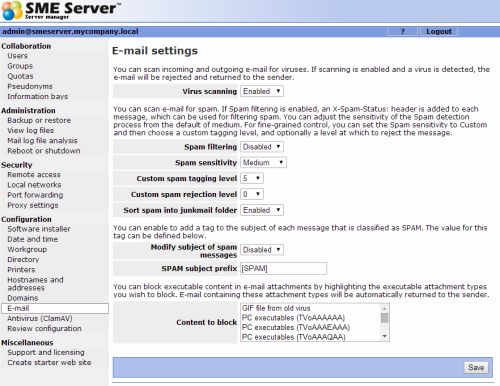Expand the Spam filtering dropdown

coord(262,147)
